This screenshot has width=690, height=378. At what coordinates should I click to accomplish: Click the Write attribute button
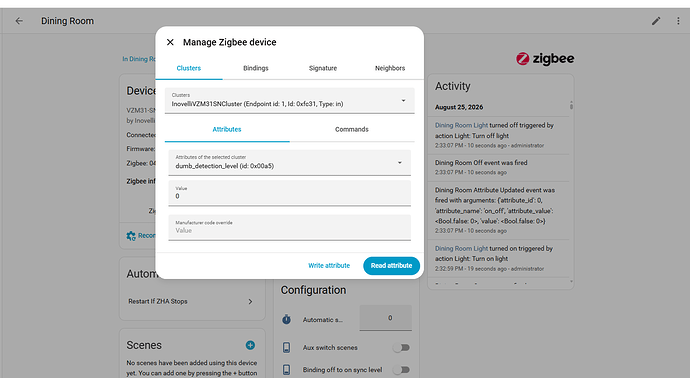tap(329, 266)
